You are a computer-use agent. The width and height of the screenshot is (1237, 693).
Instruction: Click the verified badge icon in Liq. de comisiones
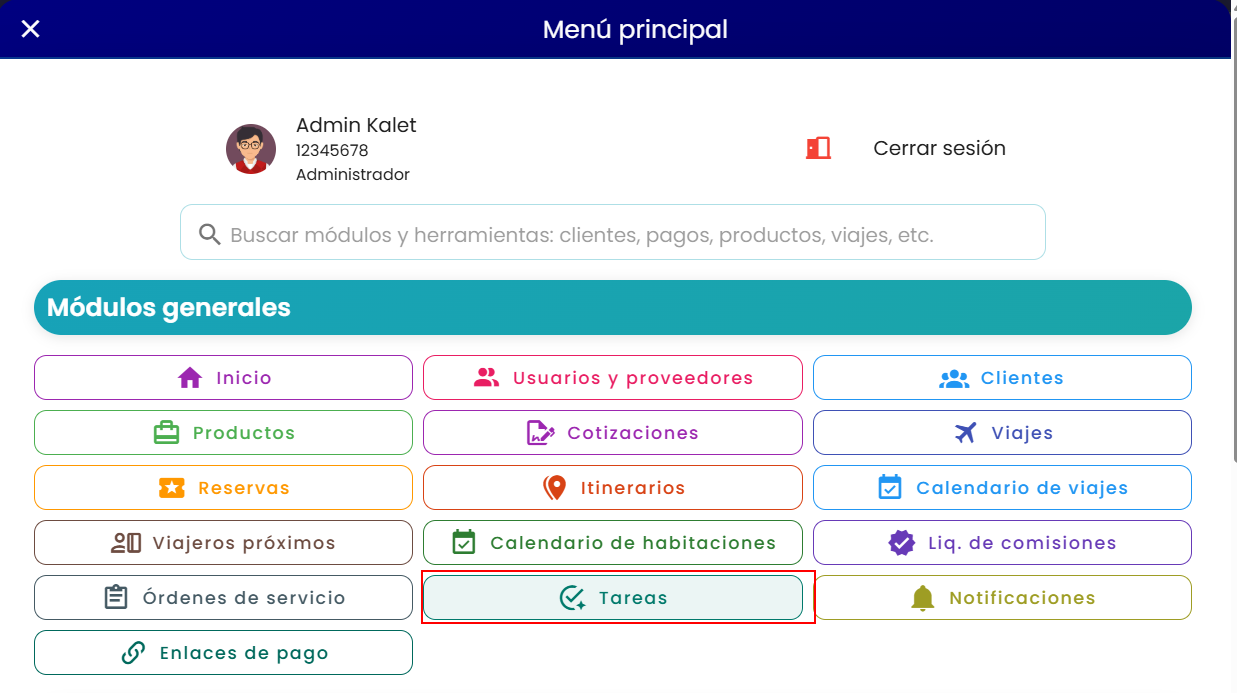click(x=902, y=543)
